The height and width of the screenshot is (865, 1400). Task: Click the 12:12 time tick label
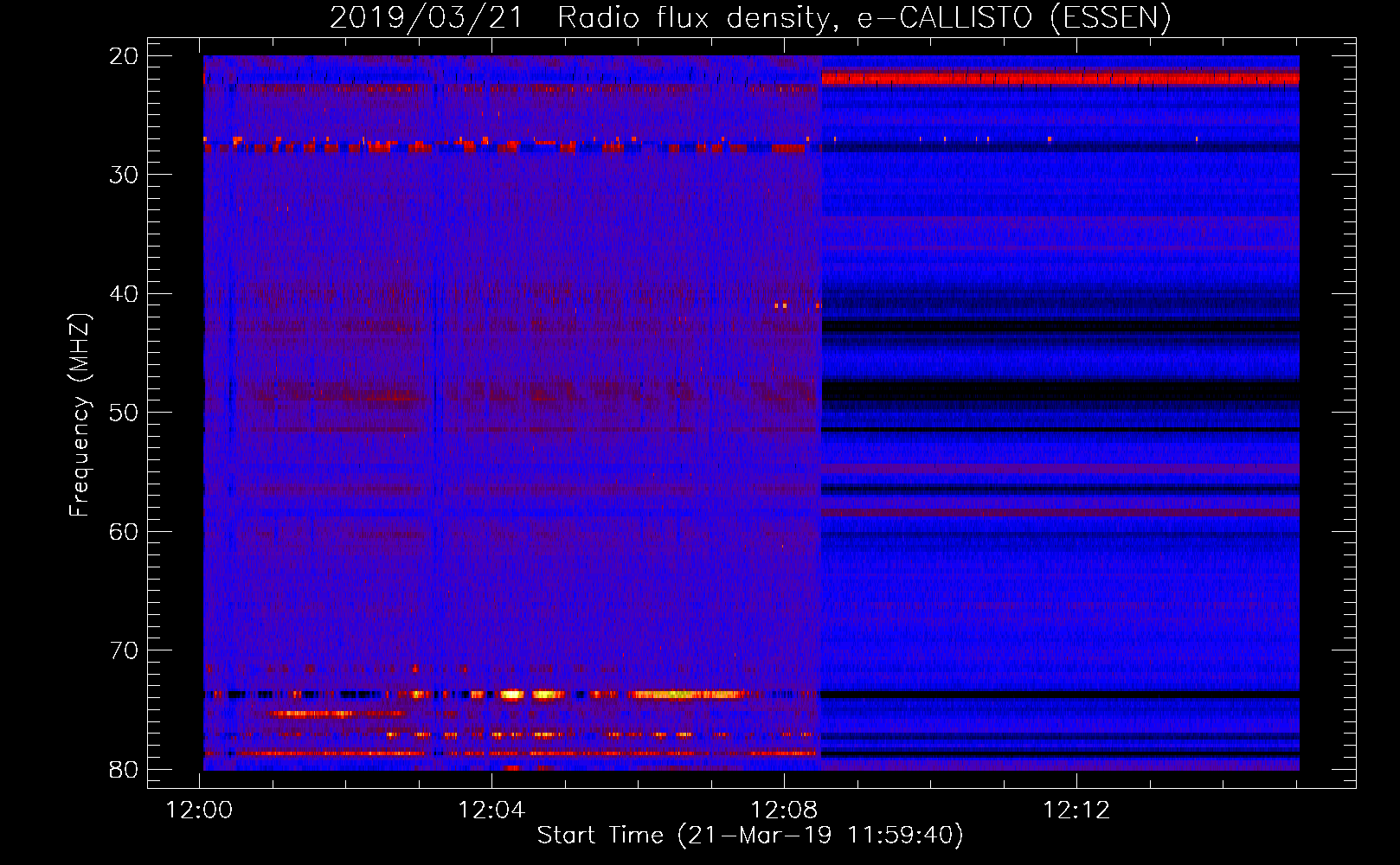coord(1076,811)
